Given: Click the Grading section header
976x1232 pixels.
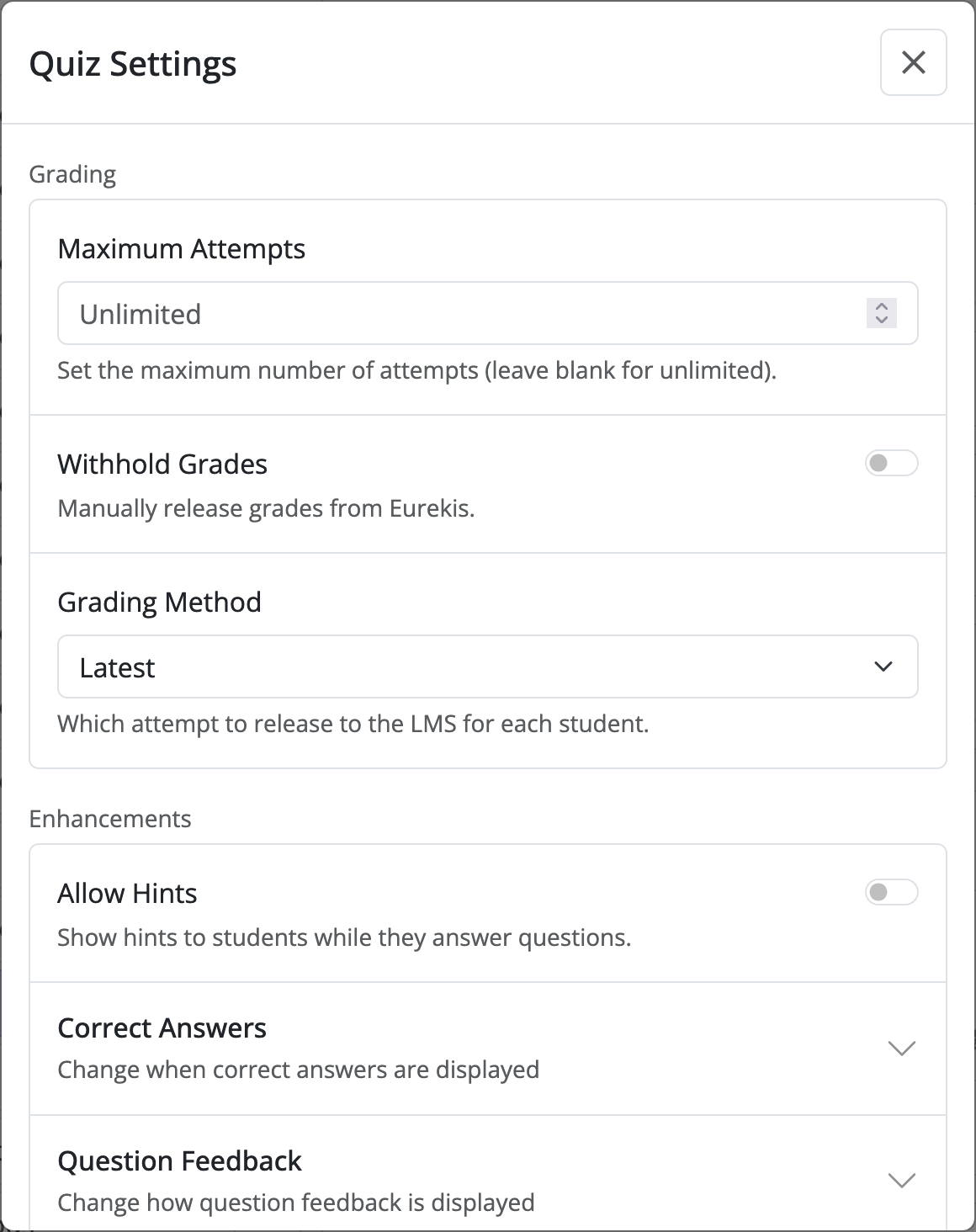Looking at the screenshot, I should click(73, 173).
